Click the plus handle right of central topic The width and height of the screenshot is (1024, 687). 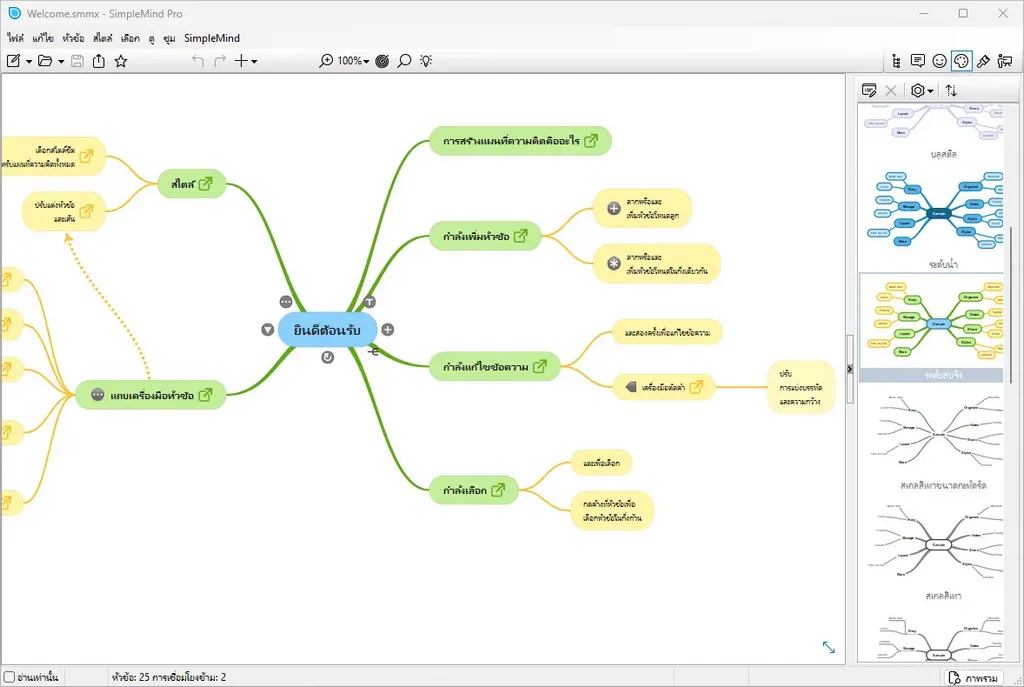[x=388, y=330]
